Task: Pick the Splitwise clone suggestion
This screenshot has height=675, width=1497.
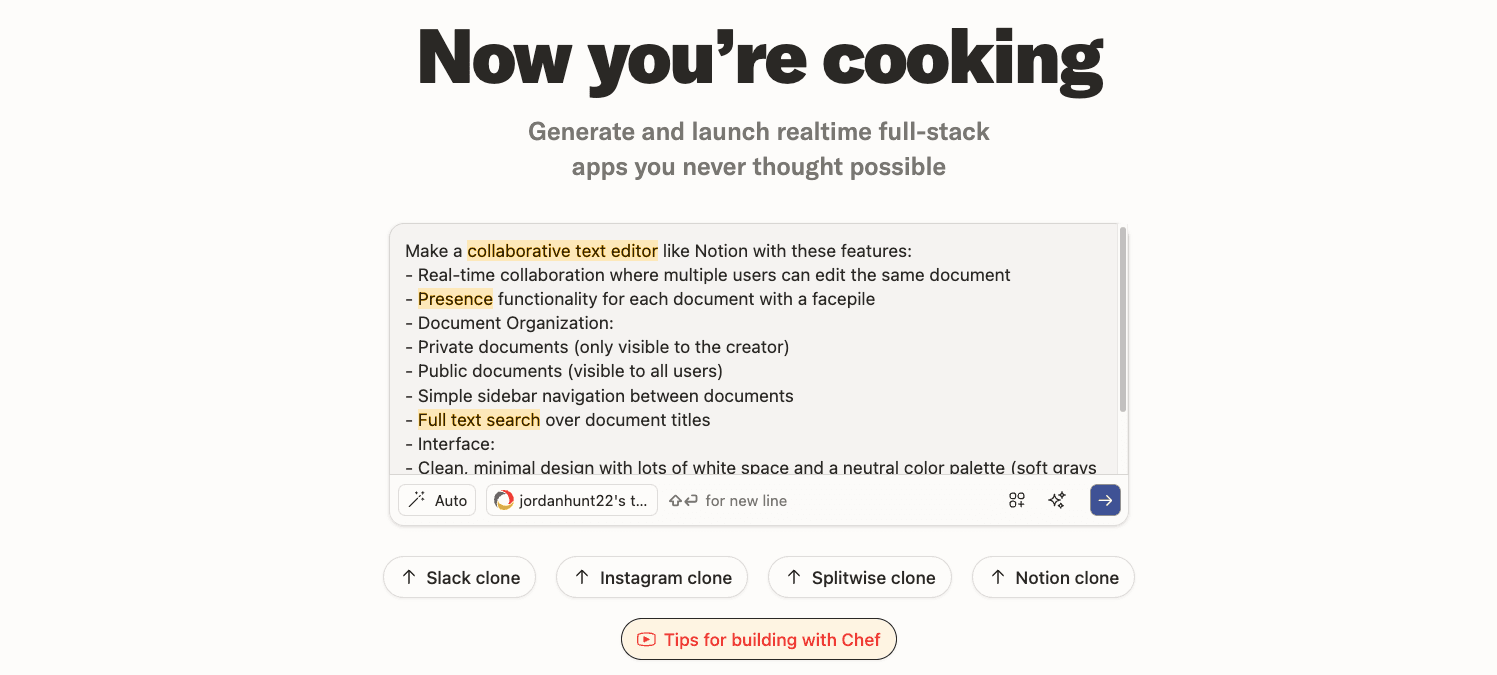Action: click(859, 578)
